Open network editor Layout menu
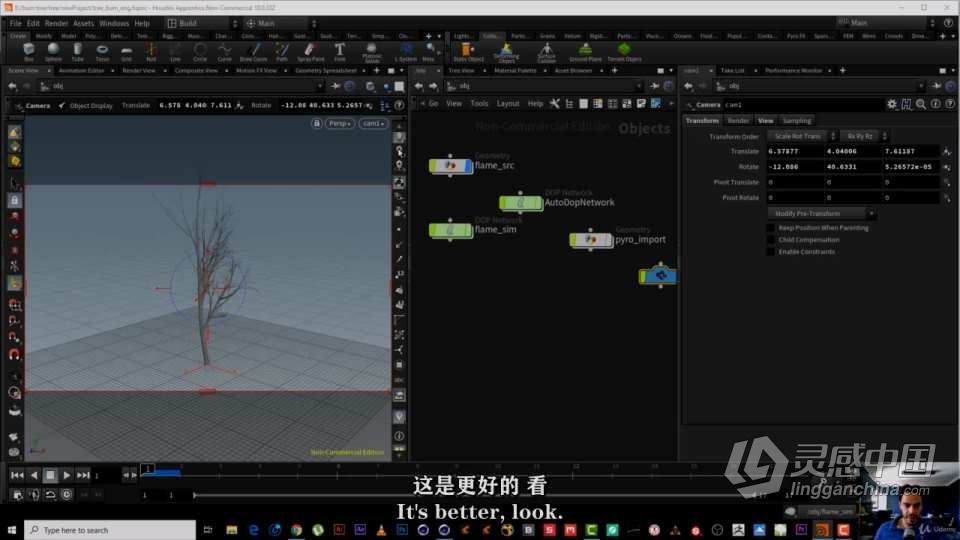This screenshot has width=960, height=540. pyautogui.click(x=508, y=104)
